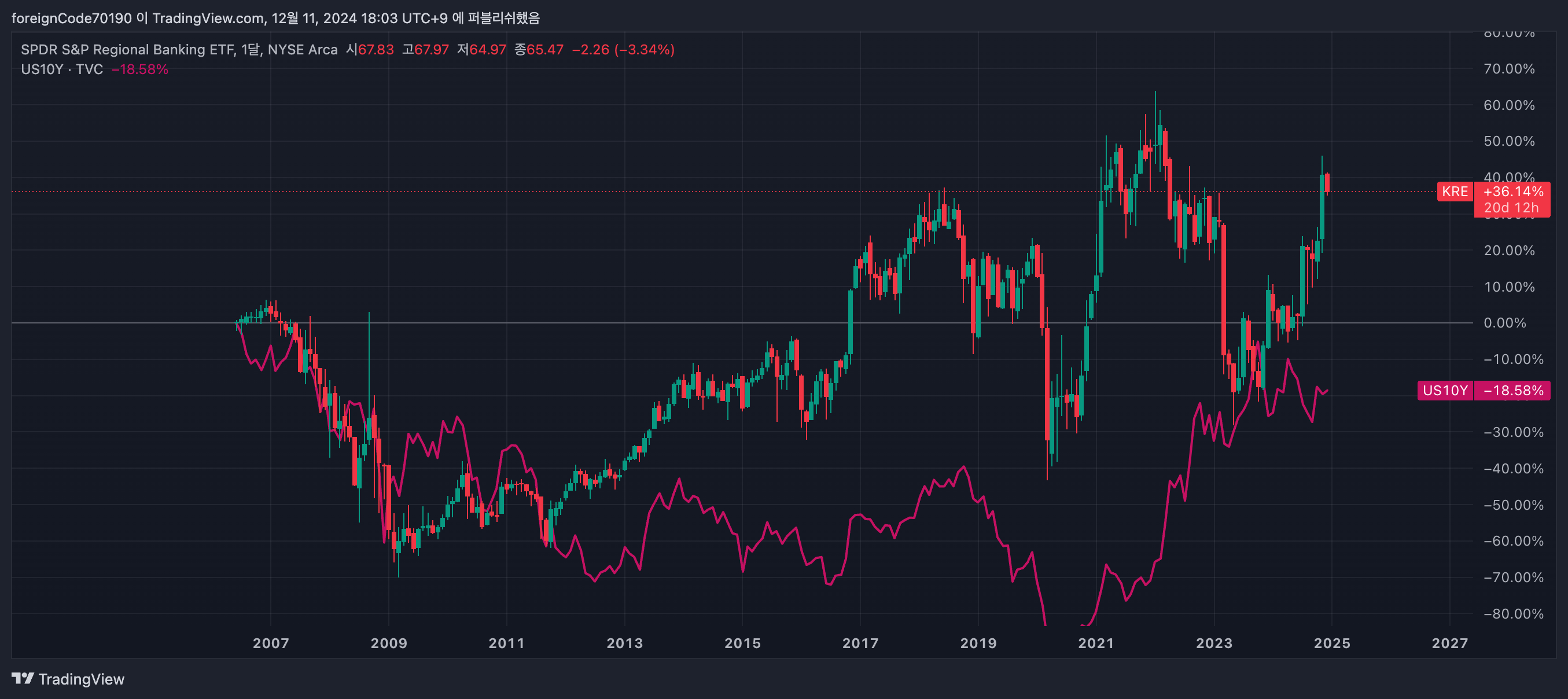Click the 2009 label on time axis
Image resolution: width=1568 pixels, height=699 pixels.
click(389, 643)
